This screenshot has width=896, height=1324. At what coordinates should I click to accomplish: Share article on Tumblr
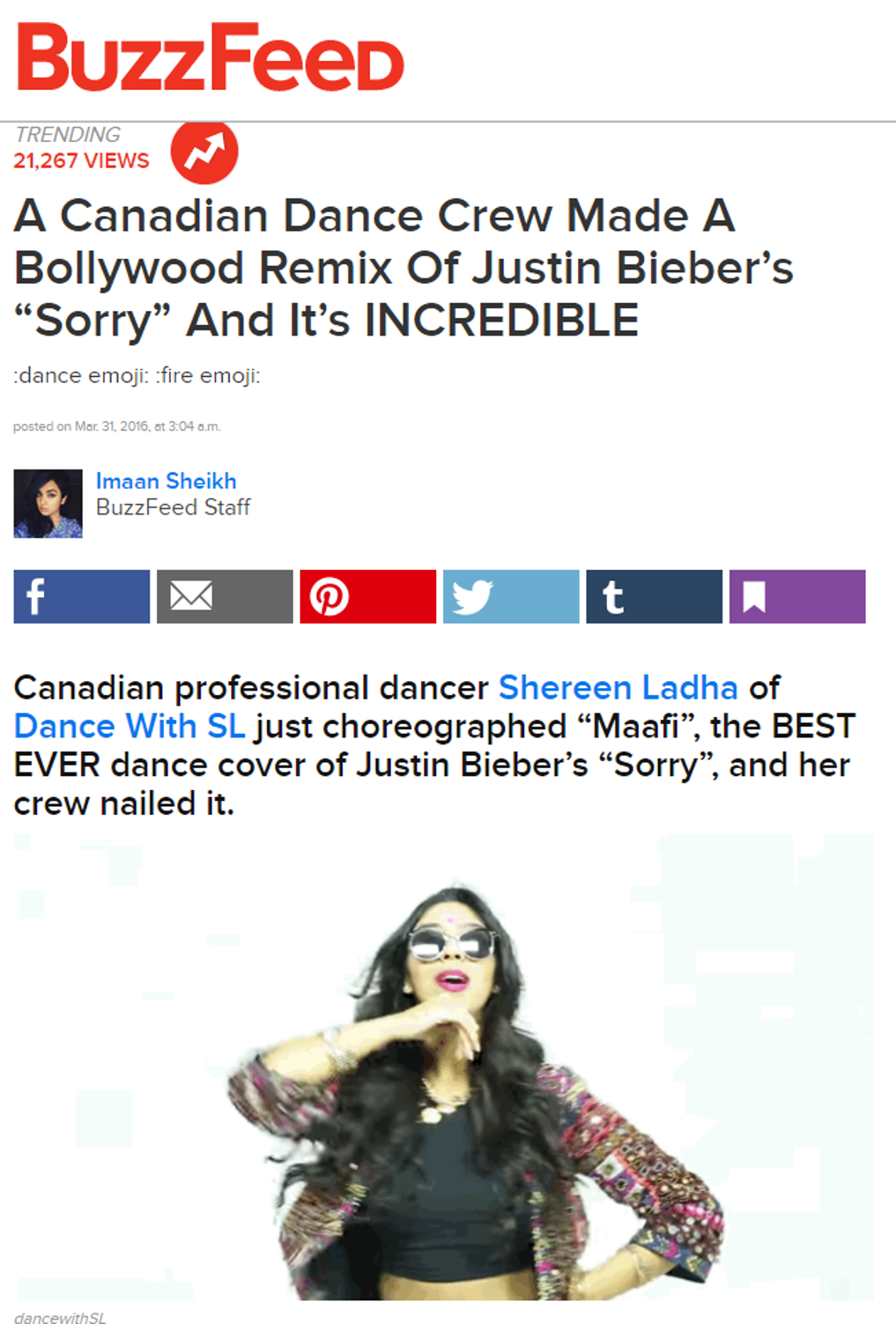tap(655, 596)
